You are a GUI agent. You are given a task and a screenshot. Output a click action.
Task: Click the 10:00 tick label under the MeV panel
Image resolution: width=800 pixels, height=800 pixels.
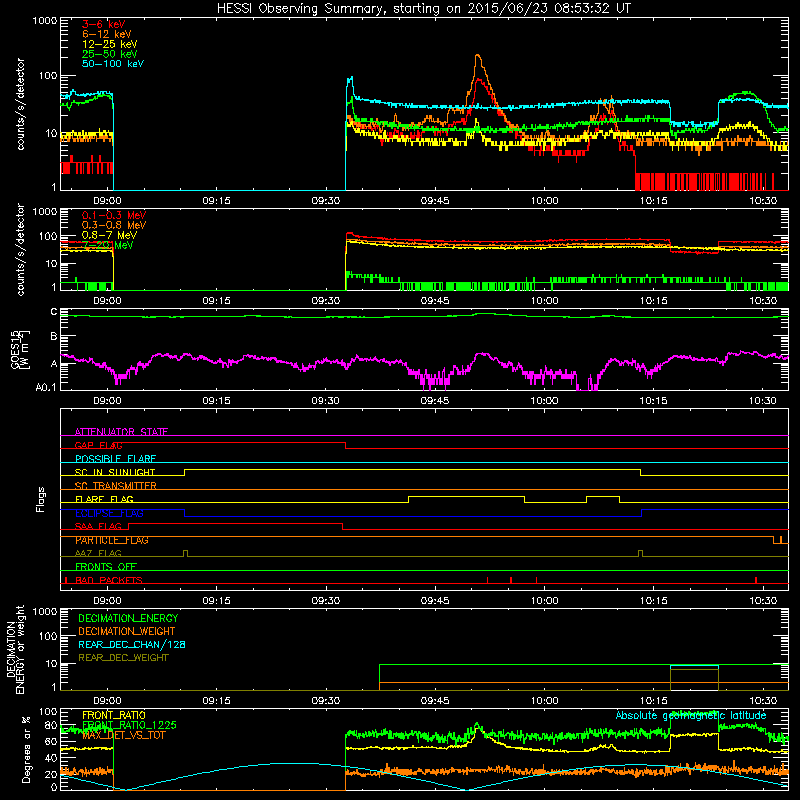(x=544, y=301)
